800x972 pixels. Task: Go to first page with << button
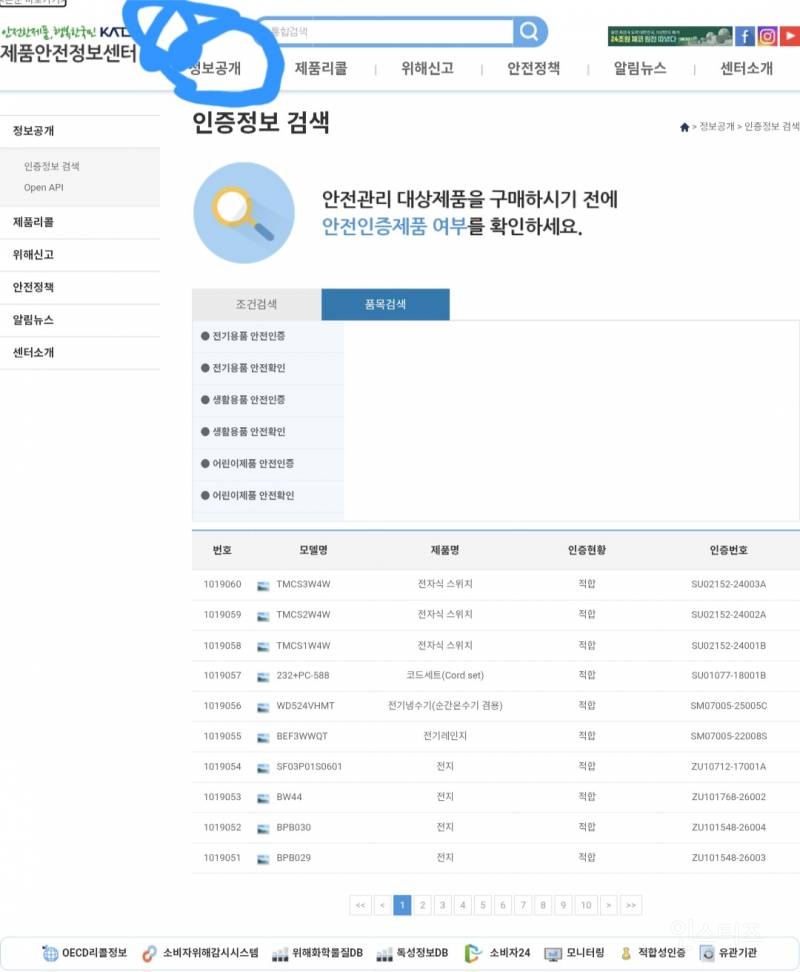(x=361, y=906)
